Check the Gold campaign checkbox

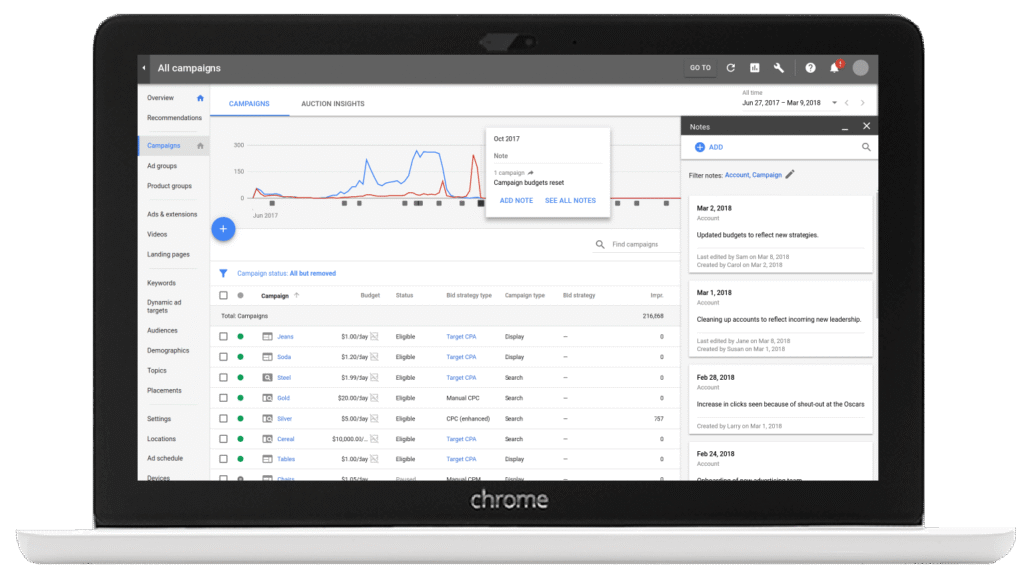click(223, 398)
